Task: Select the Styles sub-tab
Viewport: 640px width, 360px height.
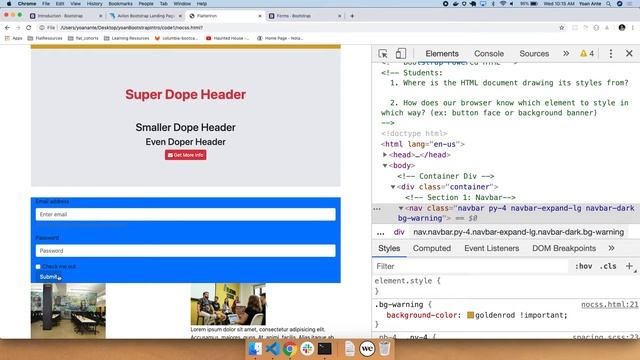Action: click(x=389, y=248)
